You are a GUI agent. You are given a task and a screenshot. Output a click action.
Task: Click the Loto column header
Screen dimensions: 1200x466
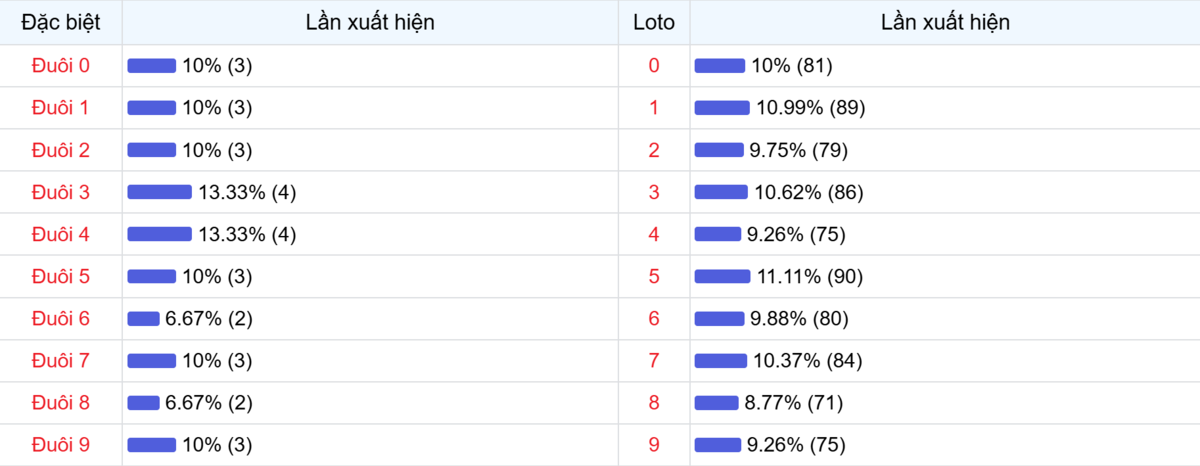pyautogui.click(x=654, y=22)
